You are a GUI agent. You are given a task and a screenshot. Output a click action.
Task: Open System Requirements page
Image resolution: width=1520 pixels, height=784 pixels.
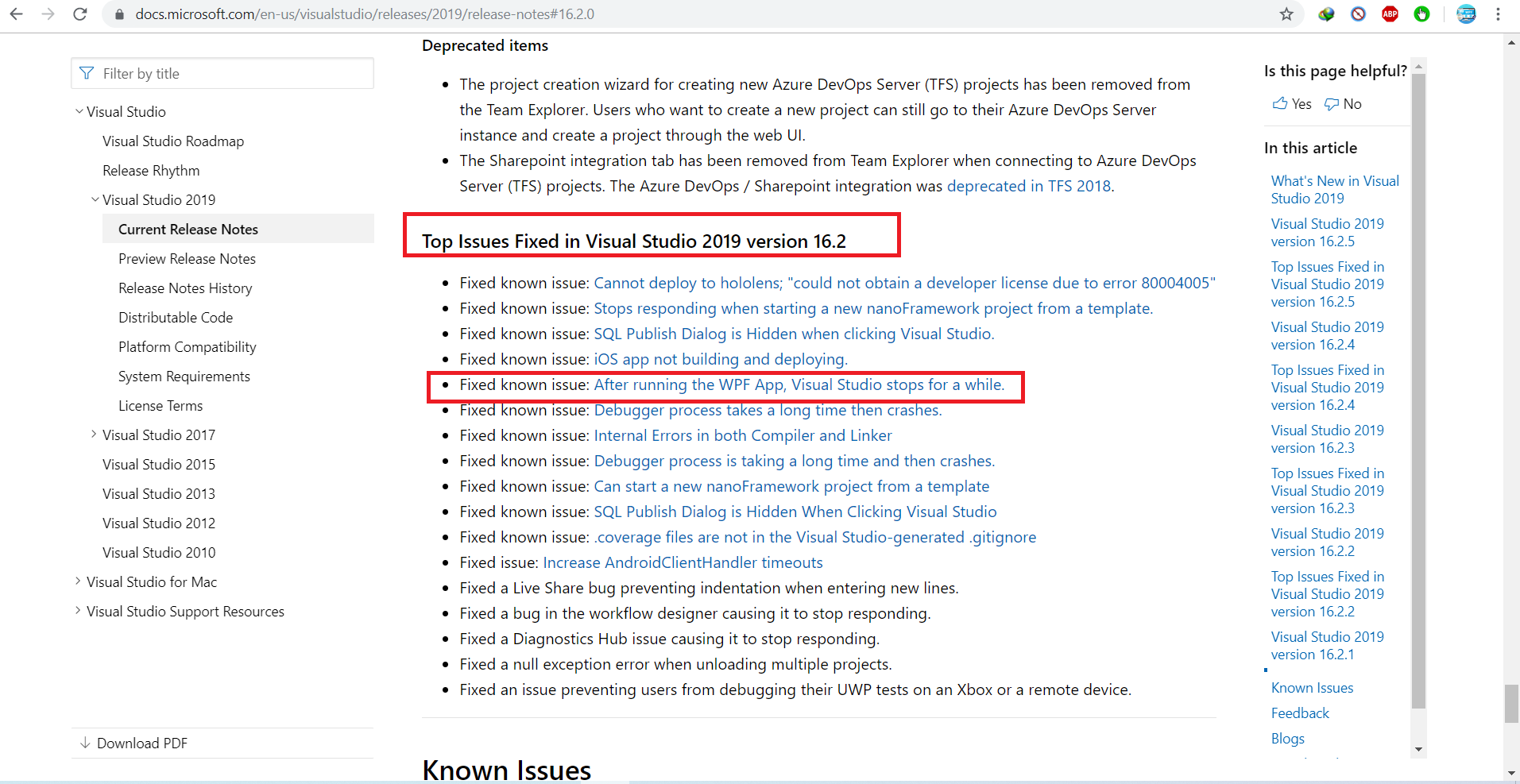pos(184,377)
